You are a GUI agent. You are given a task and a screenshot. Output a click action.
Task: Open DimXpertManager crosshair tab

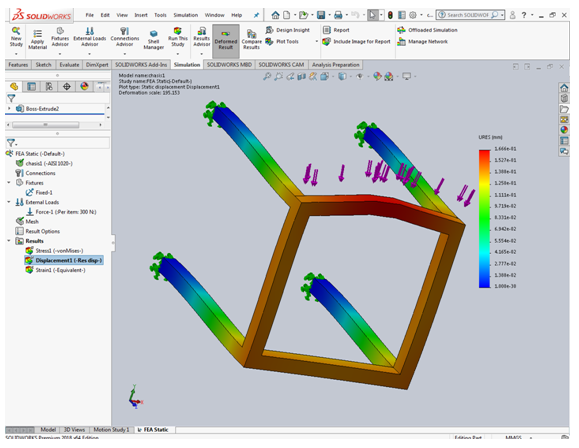[67, 86]
